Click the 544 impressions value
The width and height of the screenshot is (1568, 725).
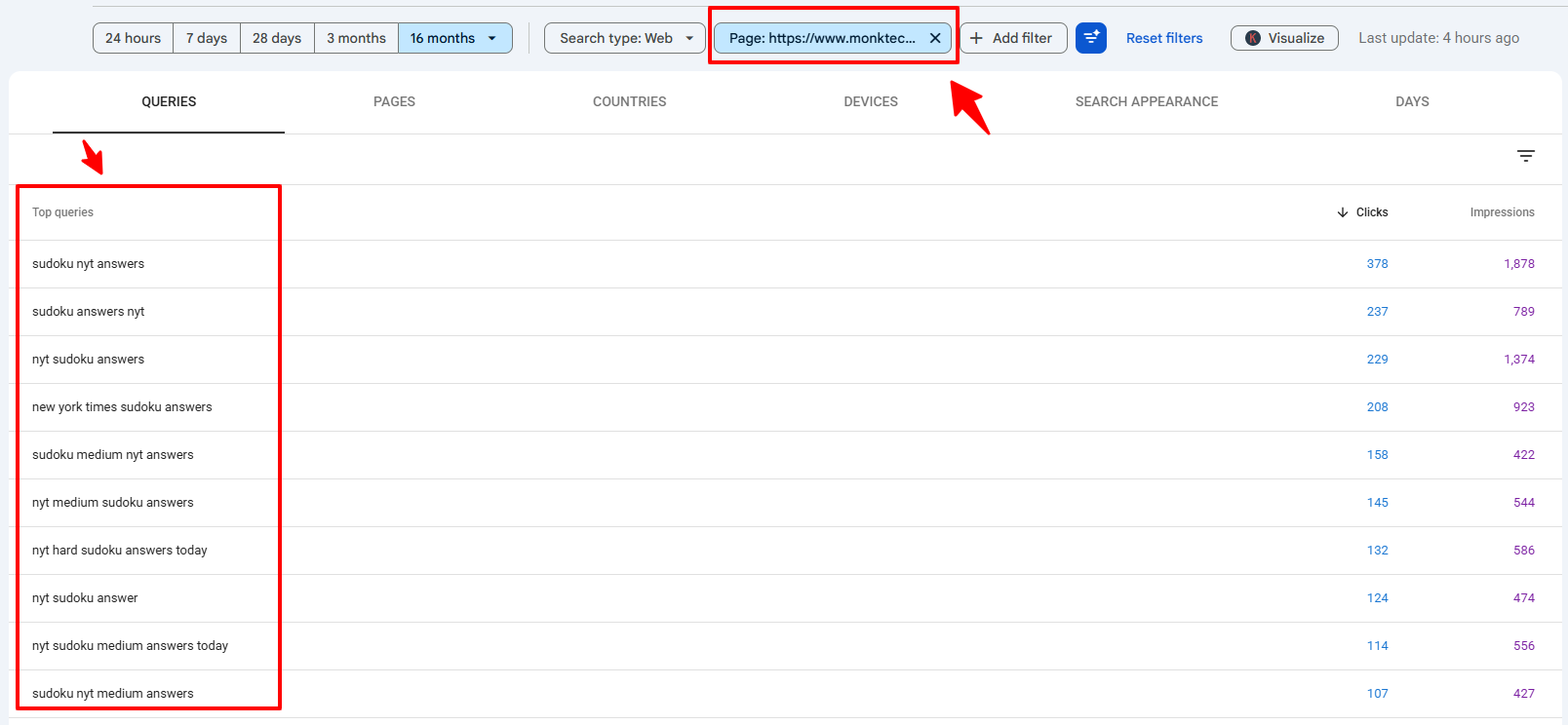pyautogui.click(x=1524, y=503)
